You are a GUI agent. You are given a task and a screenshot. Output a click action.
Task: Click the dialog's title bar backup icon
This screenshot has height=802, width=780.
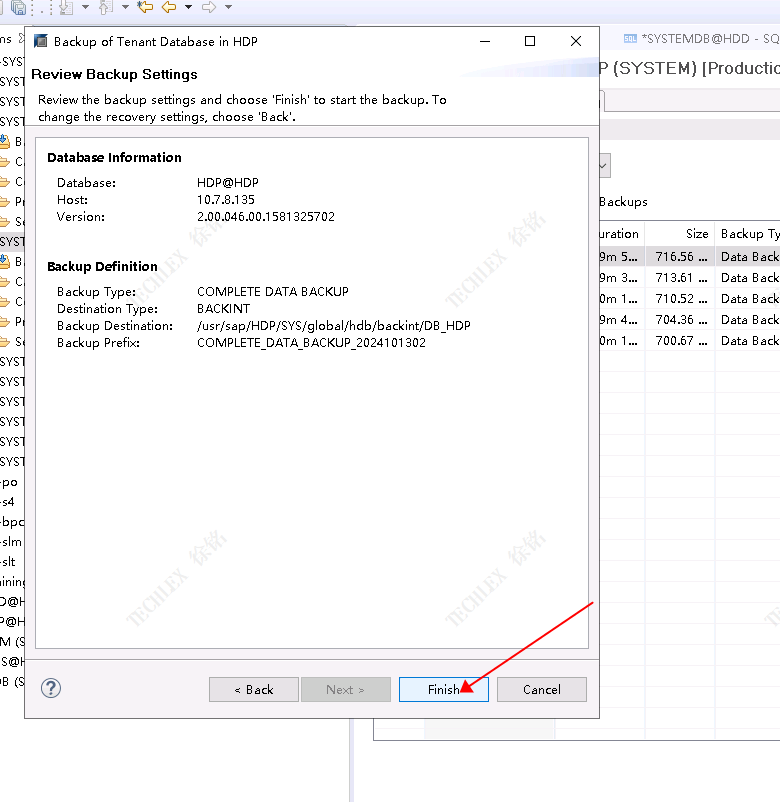pos(41,41)
